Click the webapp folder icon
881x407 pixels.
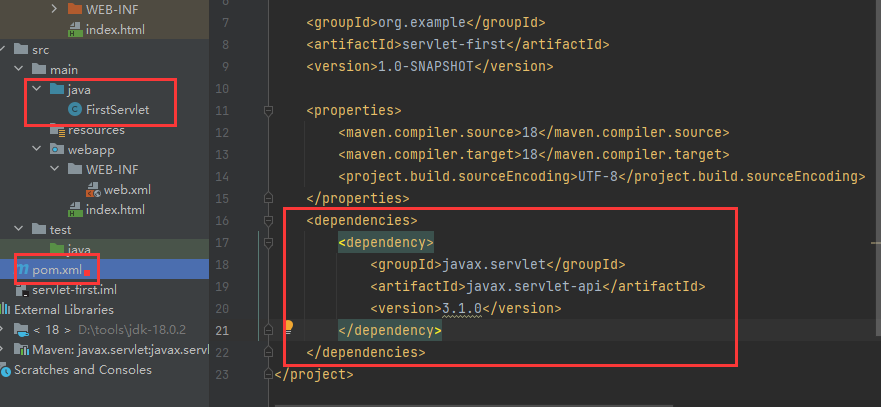point(57,149)
